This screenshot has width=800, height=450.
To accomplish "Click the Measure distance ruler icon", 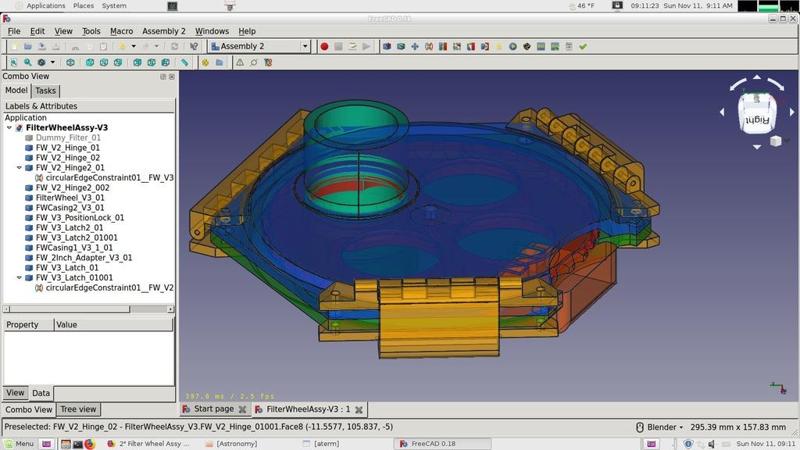I will point(184,62).
